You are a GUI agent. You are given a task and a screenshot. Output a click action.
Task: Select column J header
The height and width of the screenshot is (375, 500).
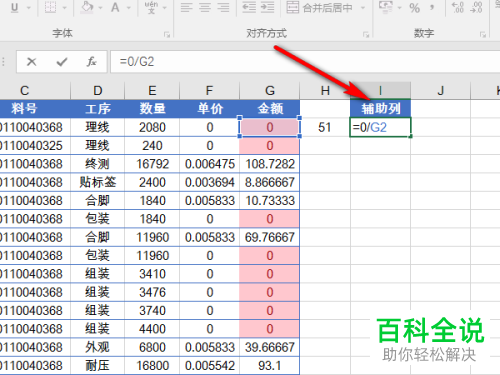click(440, 90)
